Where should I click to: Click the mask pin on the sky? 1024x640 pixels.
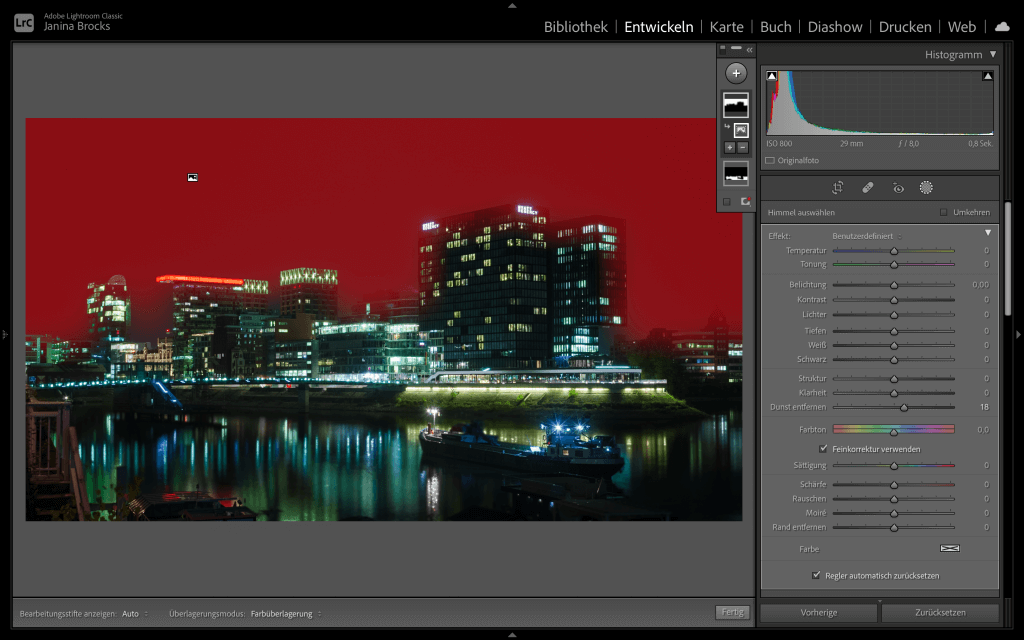click(193, 178)
